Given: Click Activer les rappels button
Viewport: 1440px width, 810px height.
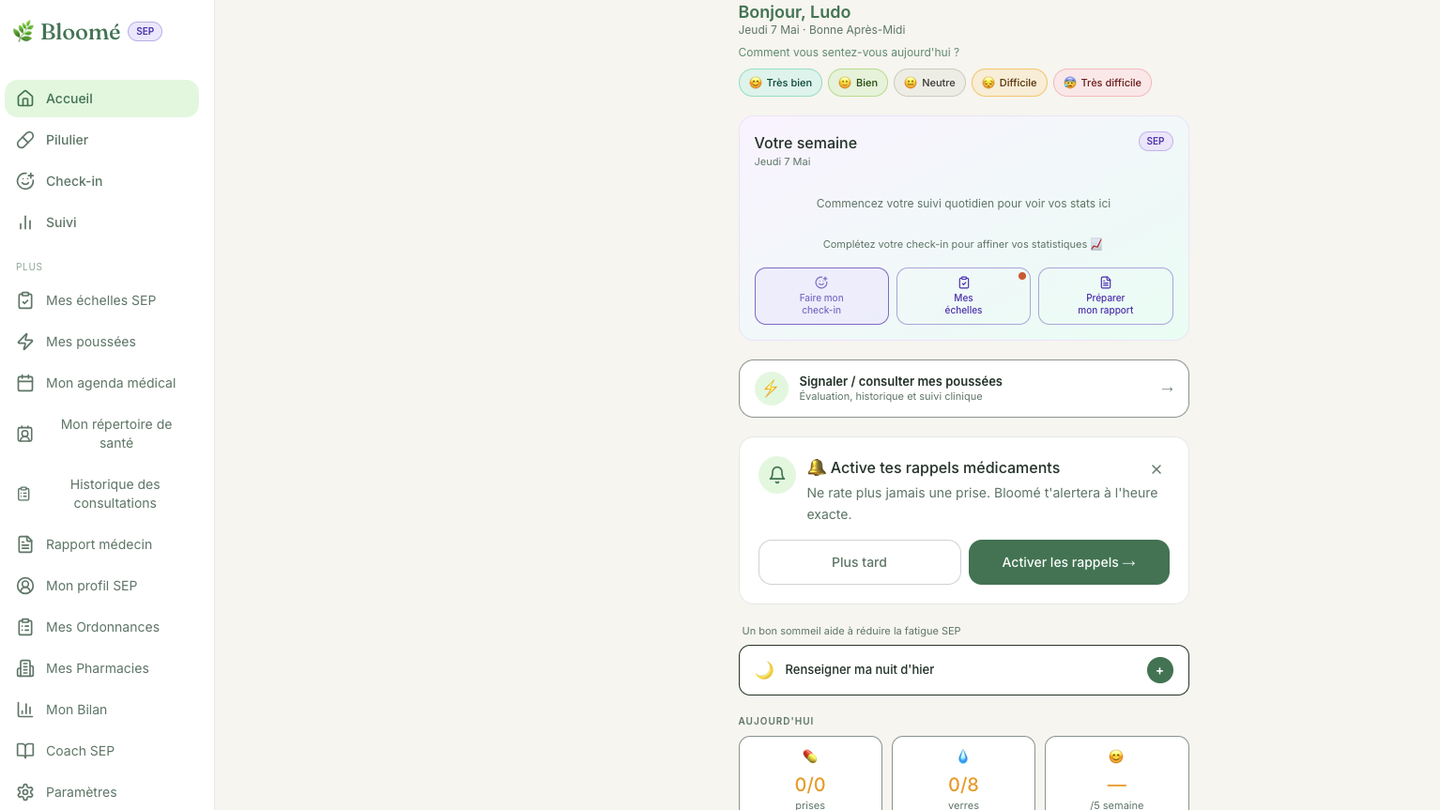Looking at the screenshot, I should click(1069, 562).
